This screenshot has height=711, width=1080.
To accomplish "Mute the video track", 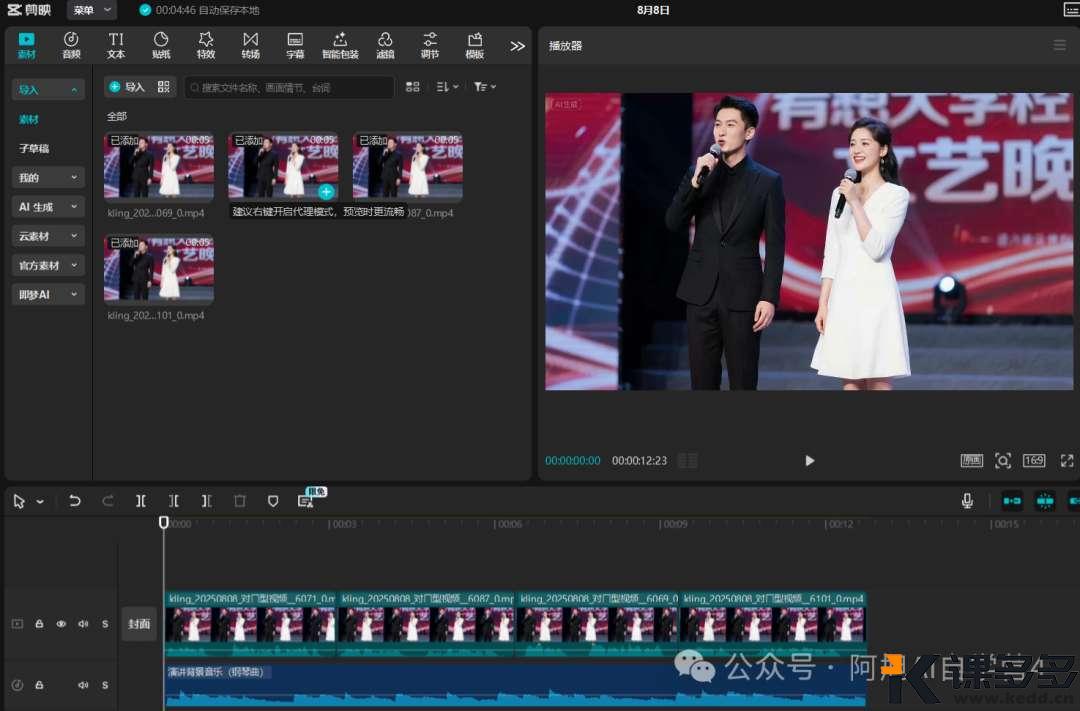I will pos(83,624).
